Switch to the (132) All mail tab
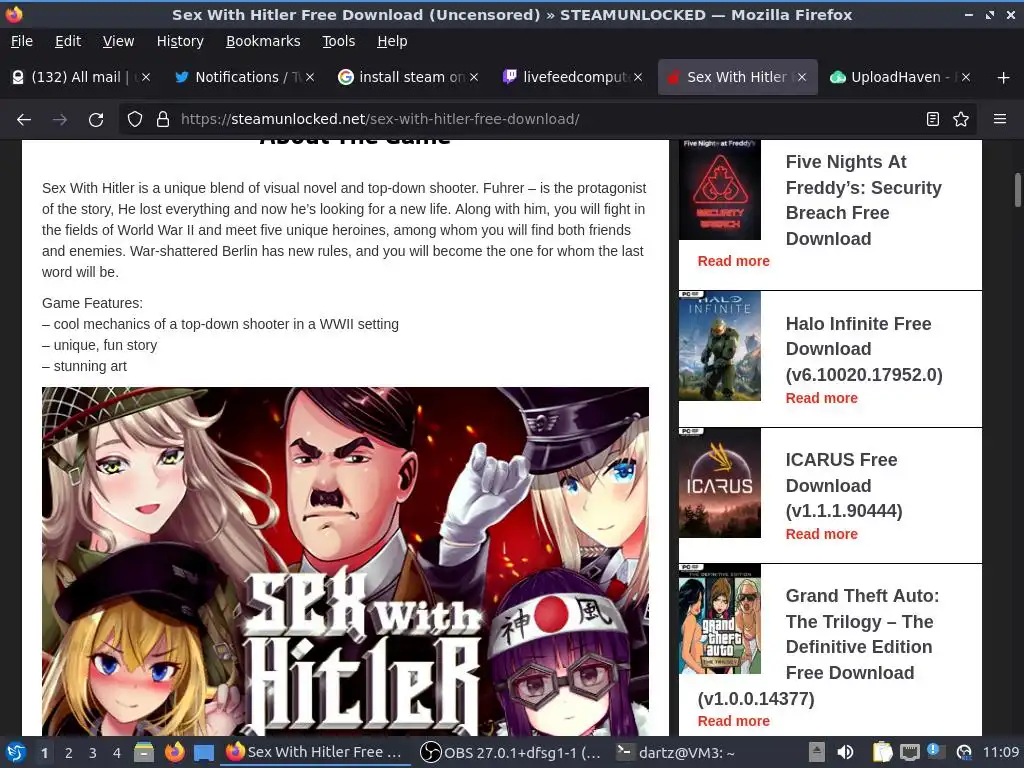This screenshot has height=768, width=1024. (82, 77)
